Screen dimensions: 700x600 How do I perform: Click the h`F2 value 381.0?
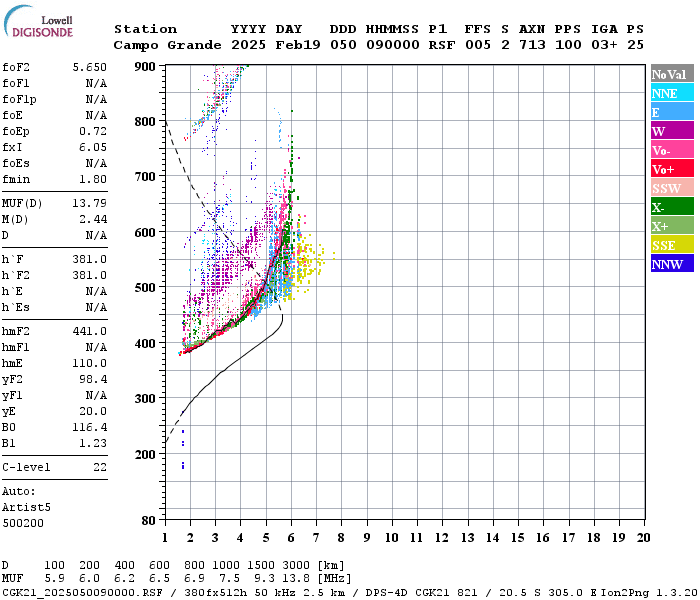pos(90,275)
